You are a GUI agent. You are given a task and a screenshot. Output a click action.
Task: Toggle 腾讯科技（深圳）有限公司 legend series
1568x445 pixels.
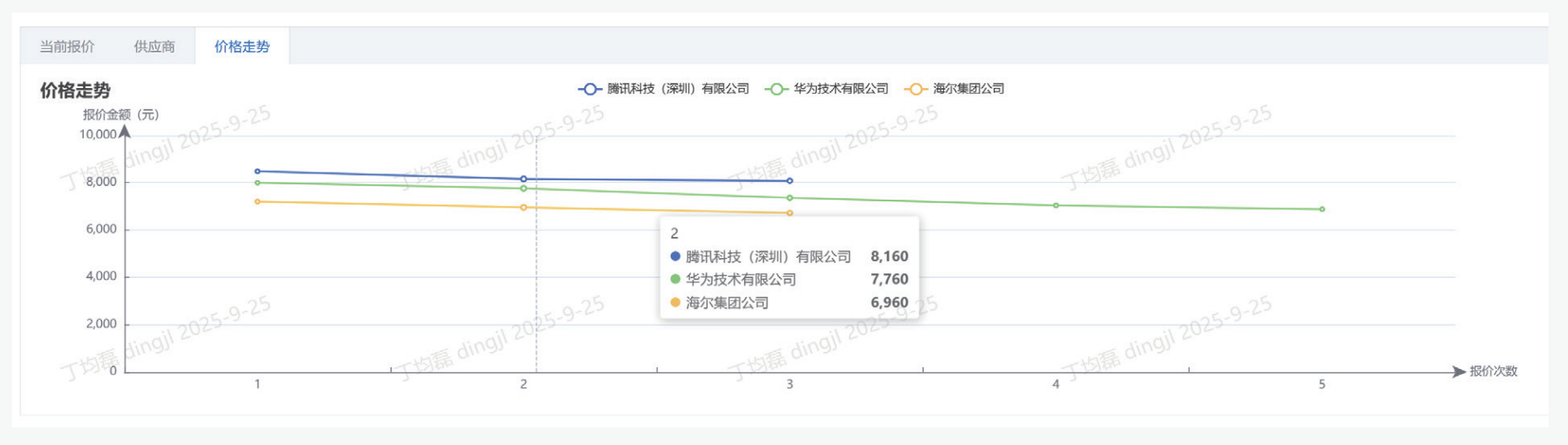point(665,89)
